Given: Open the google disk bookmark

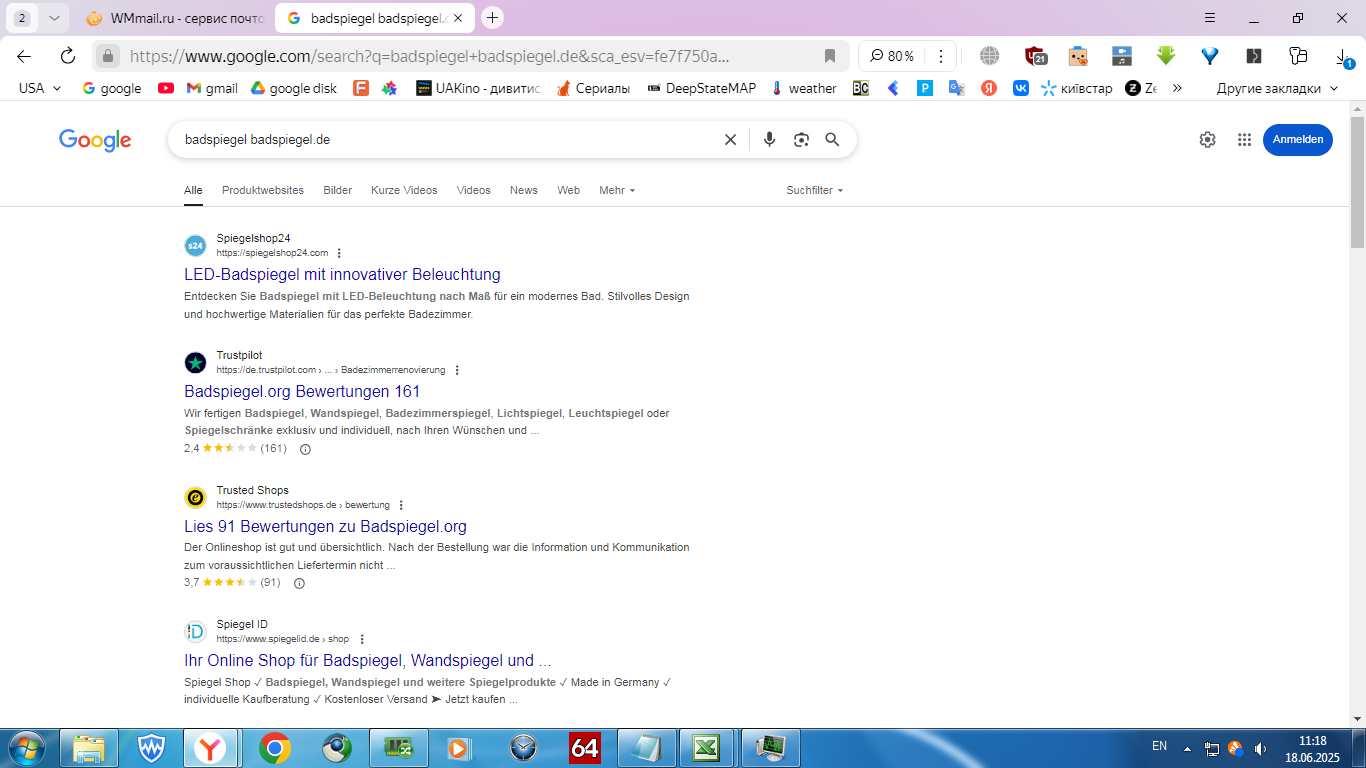Looking at the screenshot, I should coord(293,88).
